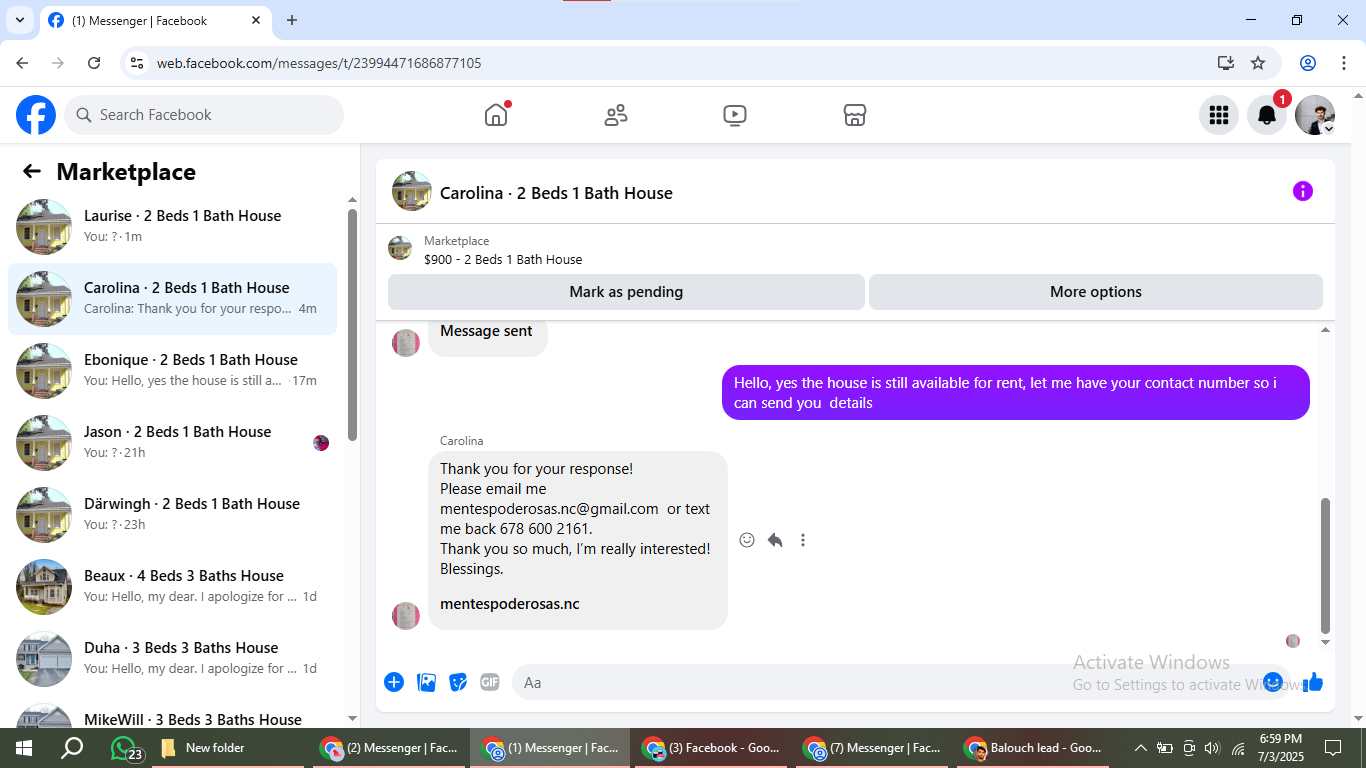Open the Windows Start menu
The height and width of the screenshot is (768, 1366).
(24, 748)
